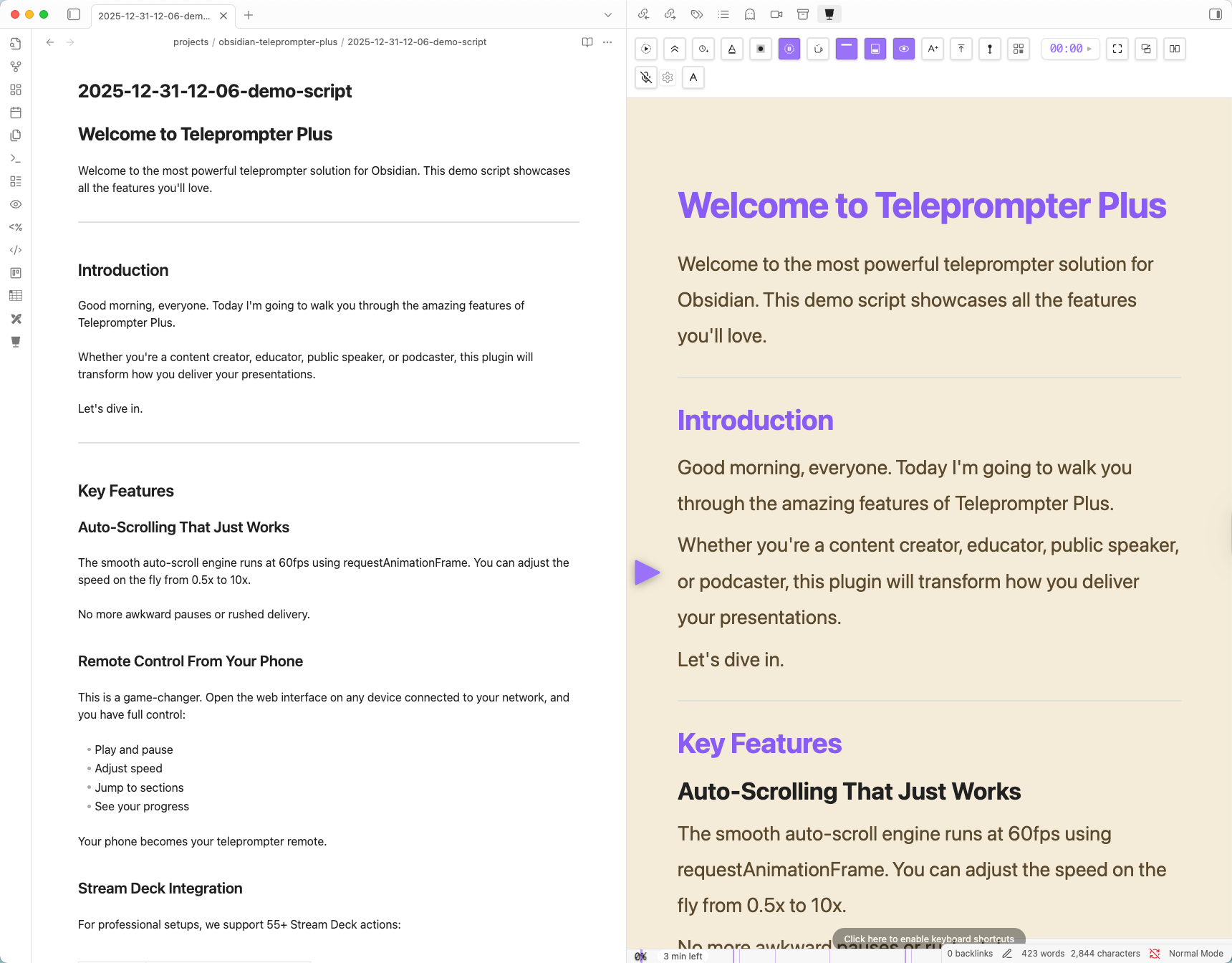Click 'Click here to enable keyboard shortcuts'
The image size is (1232, 963).
point(929,939)
